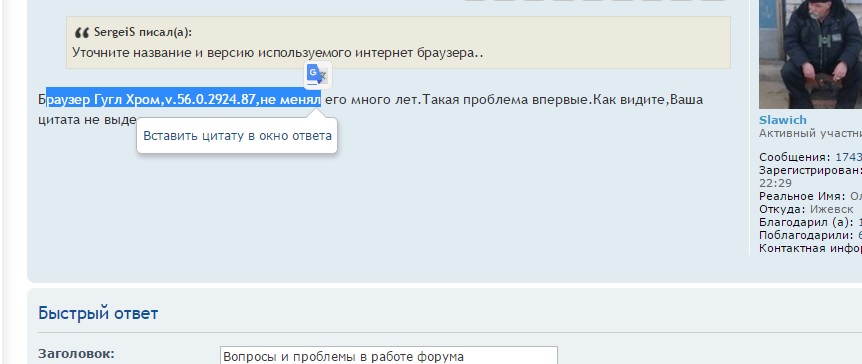Open the Slawich profile link
Viewport: 862px width, 364px height.
782,120
